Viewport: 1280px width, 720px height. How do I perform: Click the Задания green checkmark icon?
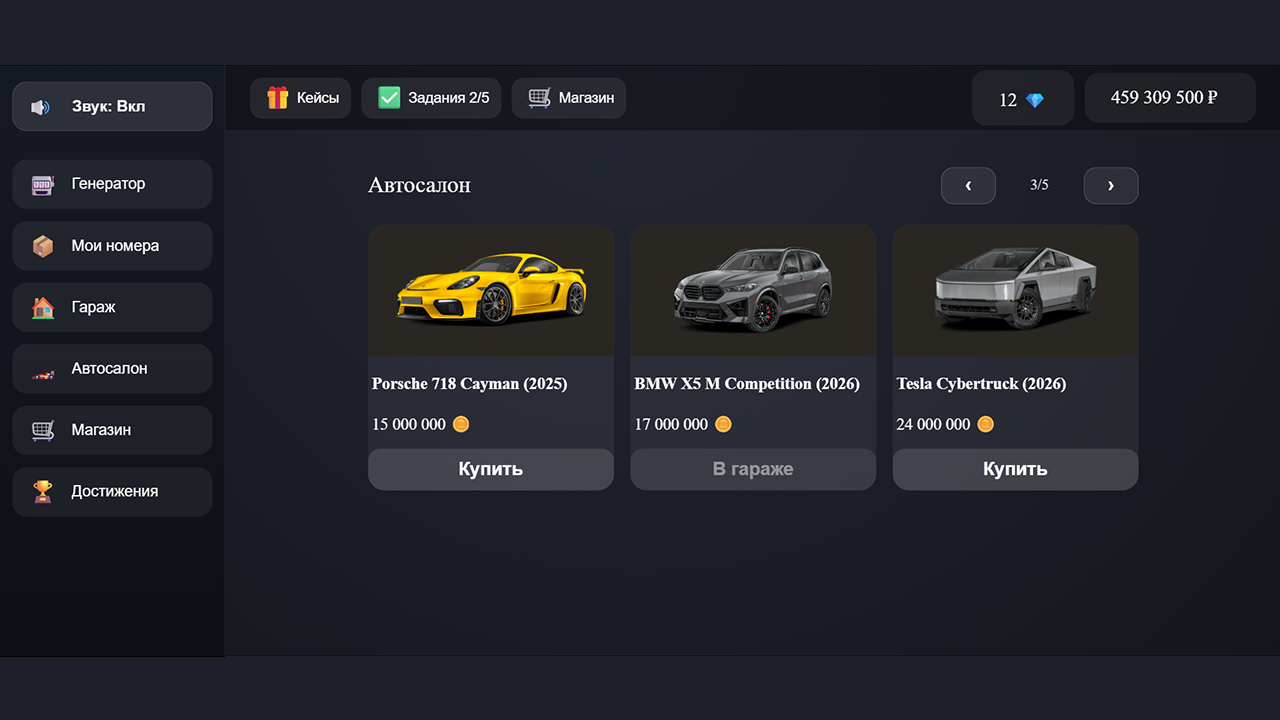click(389, 98)
